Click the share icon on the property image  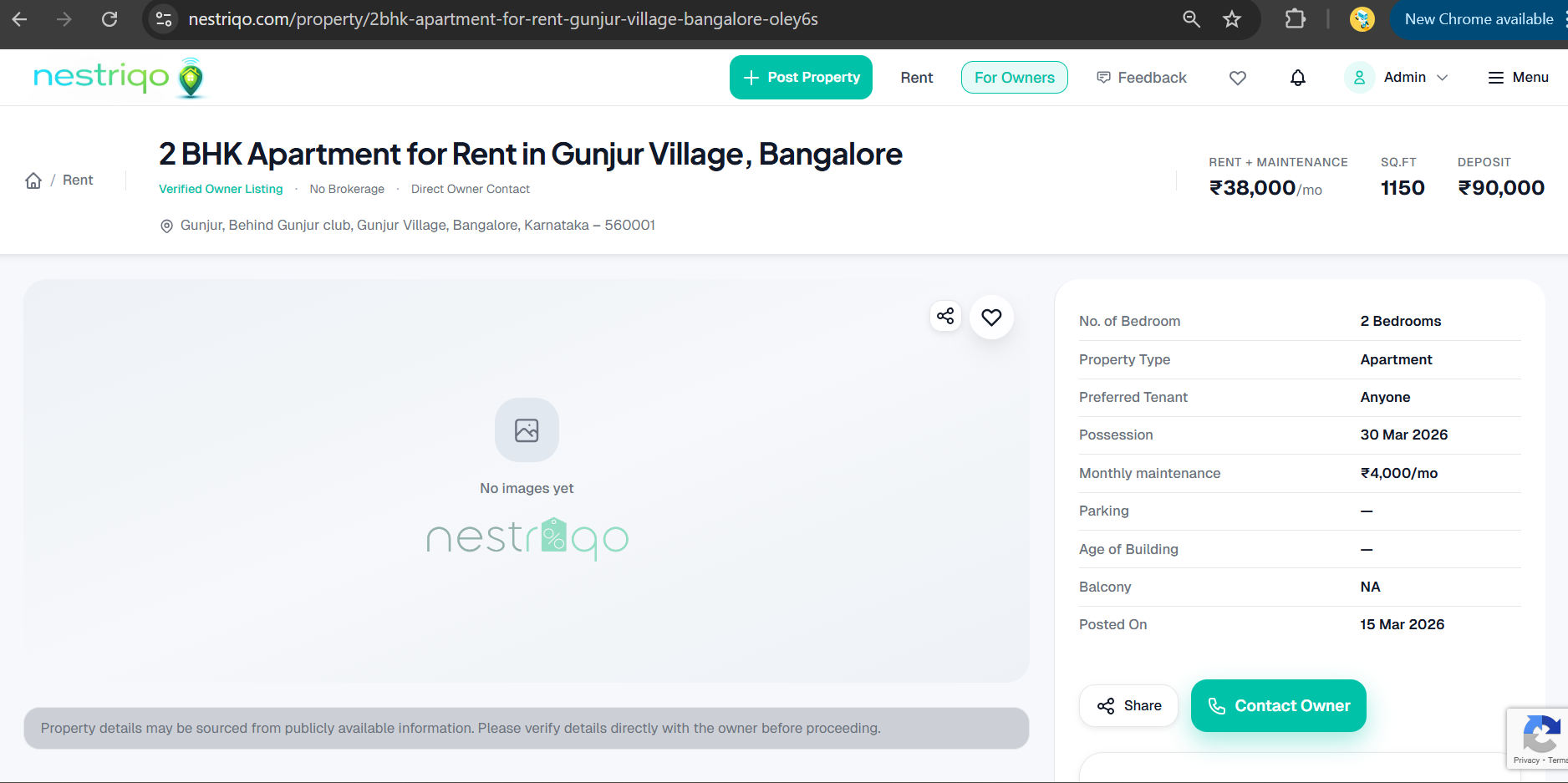(944, 317)
